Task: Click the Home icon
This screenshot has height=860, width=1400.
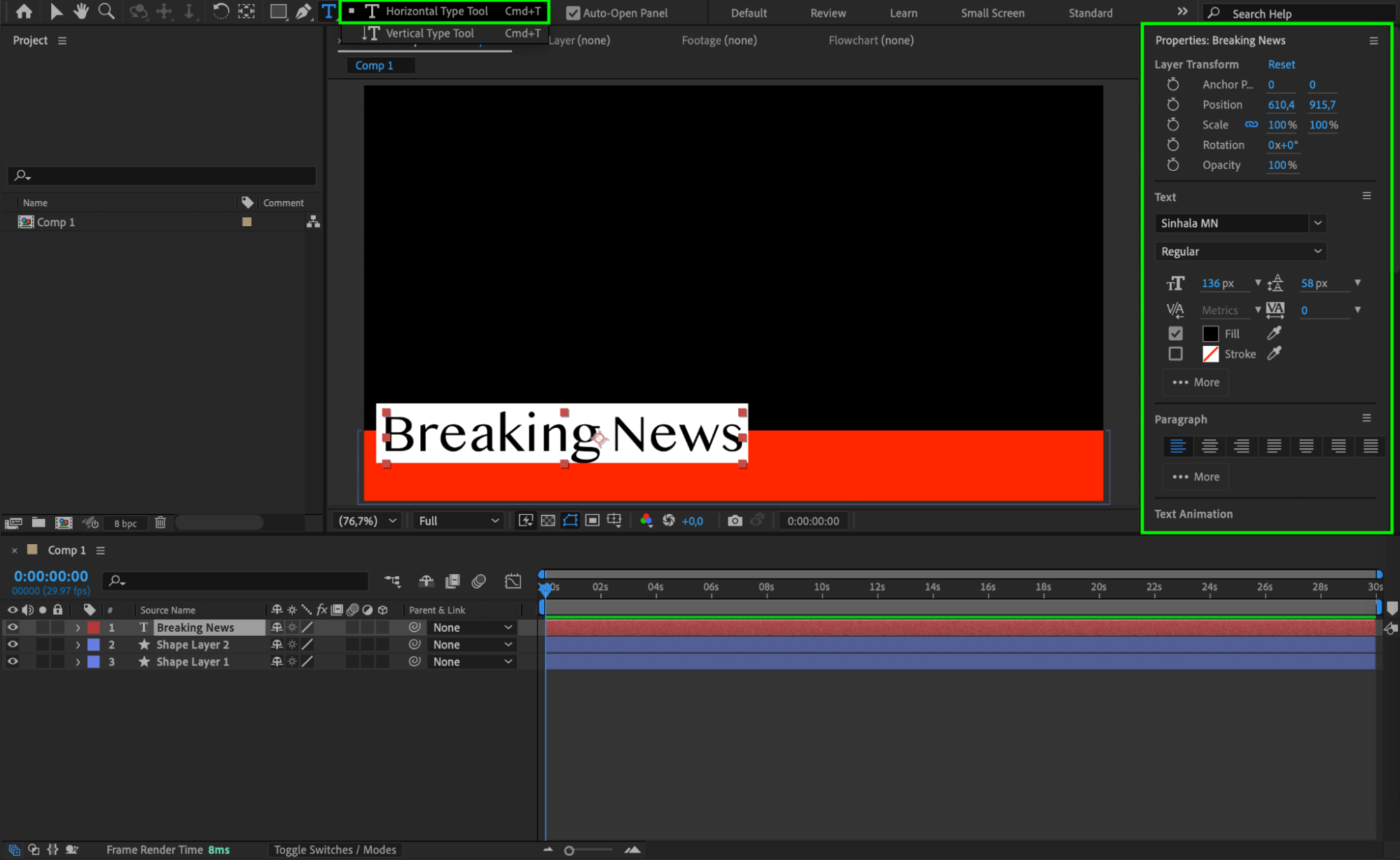Action: click(x=24, y=11)
